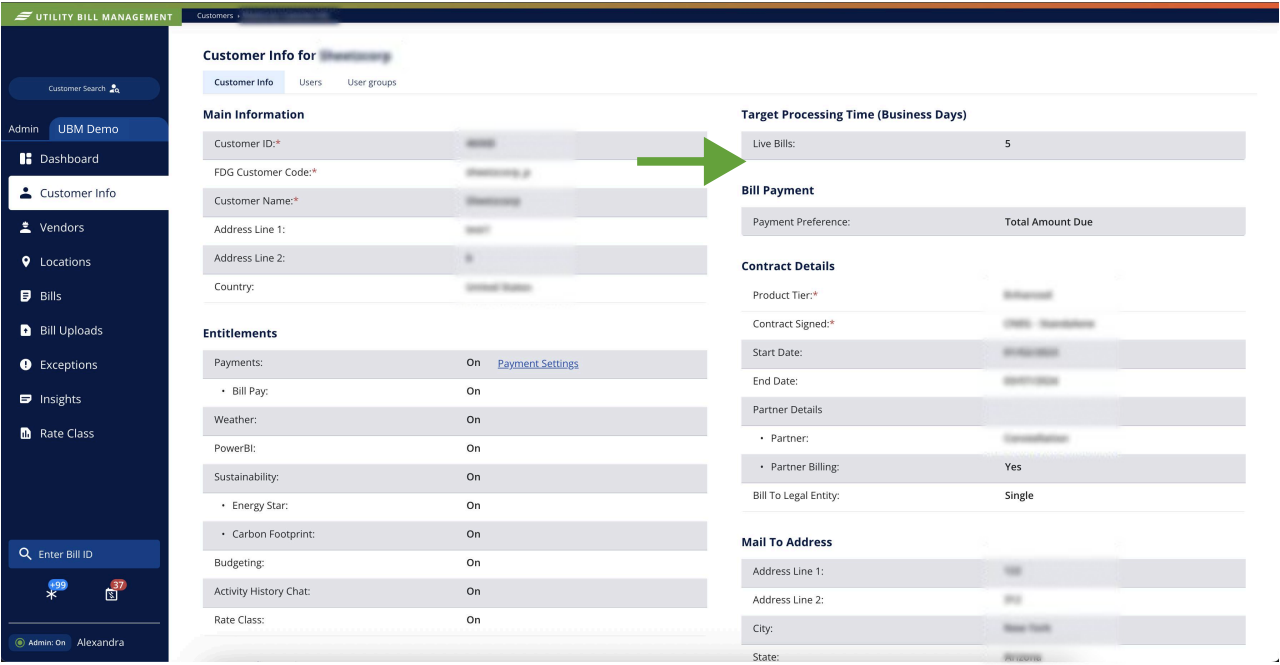1280x665 pixels.
Task: Click the Start Date label
Action: pyautogui.click(x=778, y=352)
